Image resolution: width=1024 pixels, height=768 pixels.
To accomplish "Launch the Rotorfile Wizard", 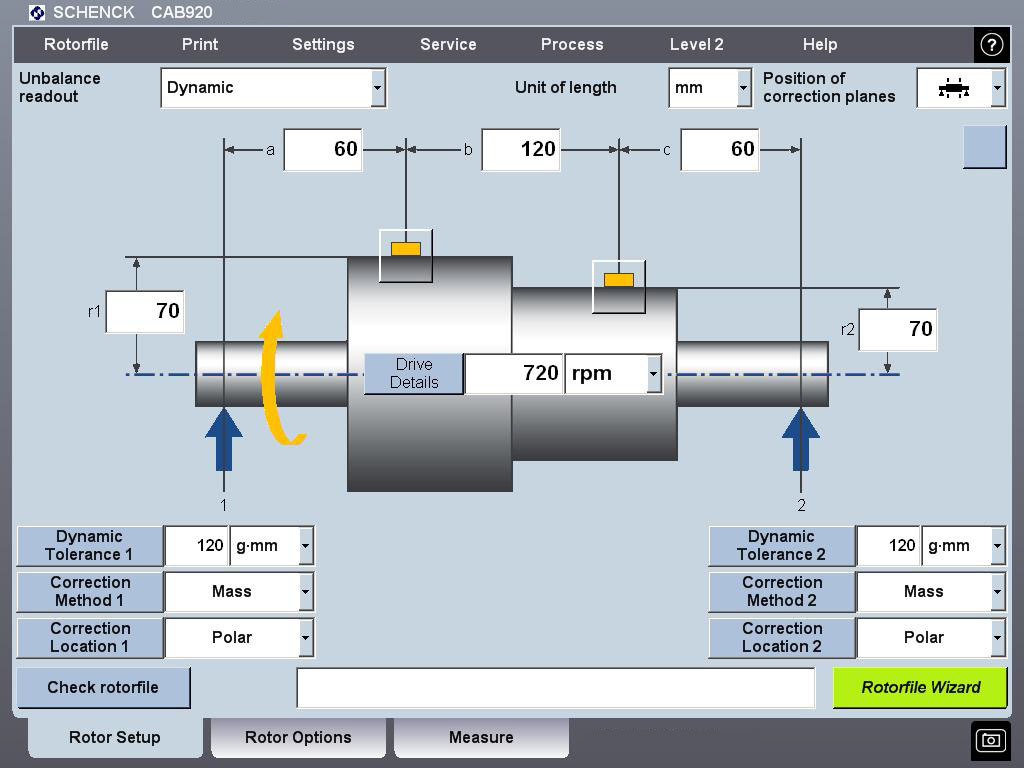I will (x=920, y=688).
